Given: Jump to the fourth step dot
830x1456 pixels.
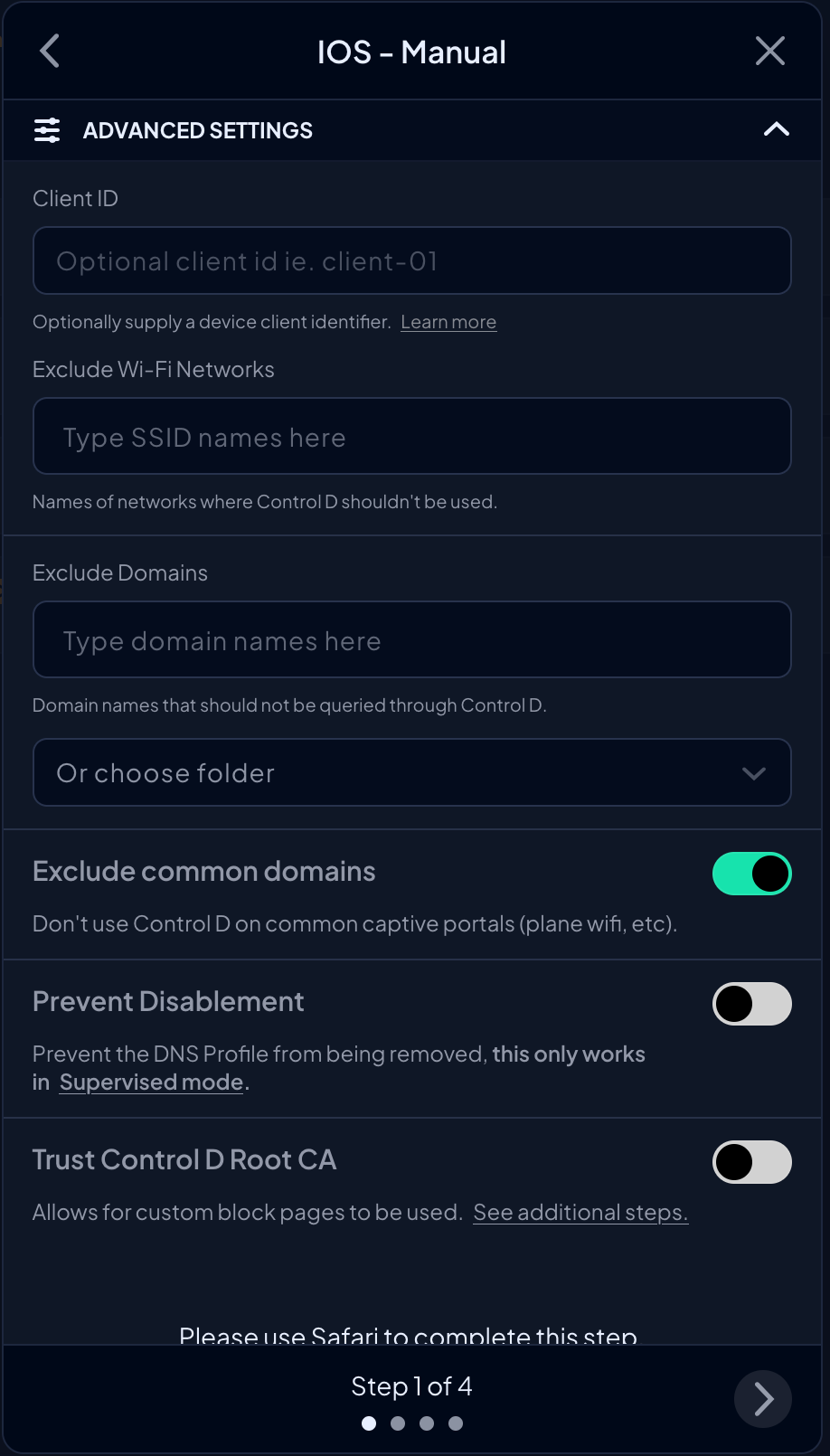Looking at the screenshot, I should 456,1423.
